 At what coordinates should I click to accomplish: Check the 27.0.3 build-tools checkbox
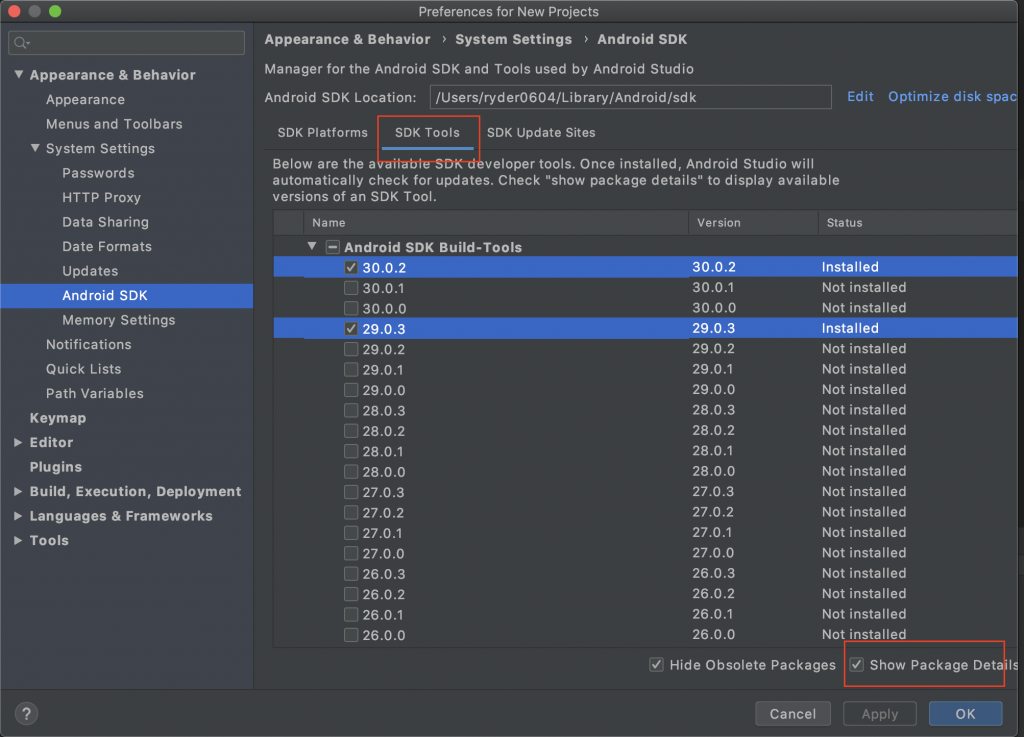click(x=351, y=492)
